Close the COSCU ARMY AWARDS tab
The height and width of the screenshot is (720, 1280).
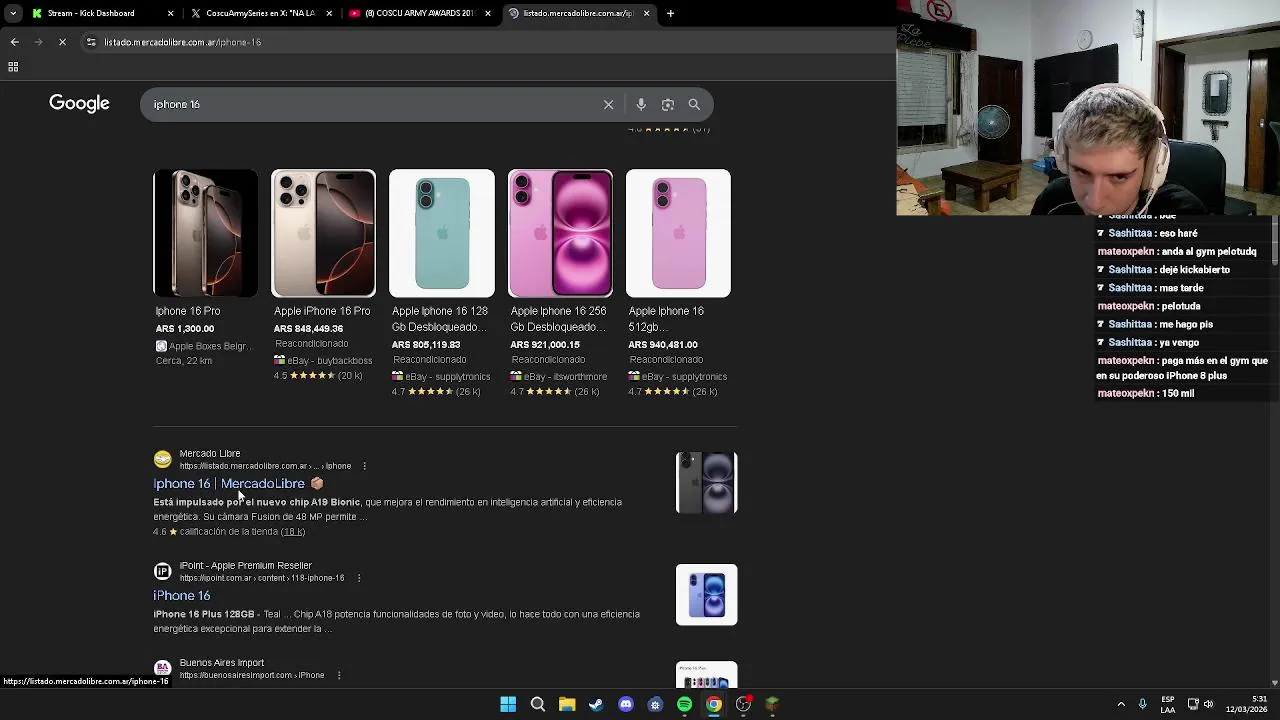pyautogui.click(x=488, y=13)
